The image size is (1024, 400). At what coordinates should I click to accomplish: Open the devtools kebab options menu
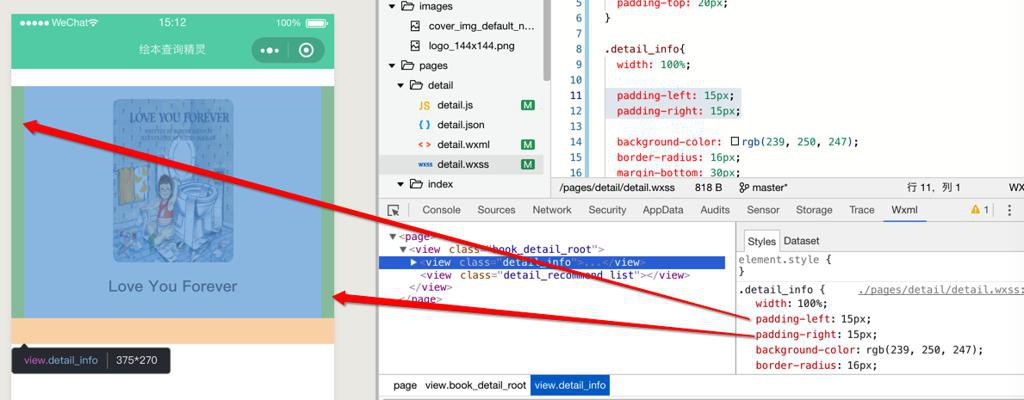tap(1010, 210)
